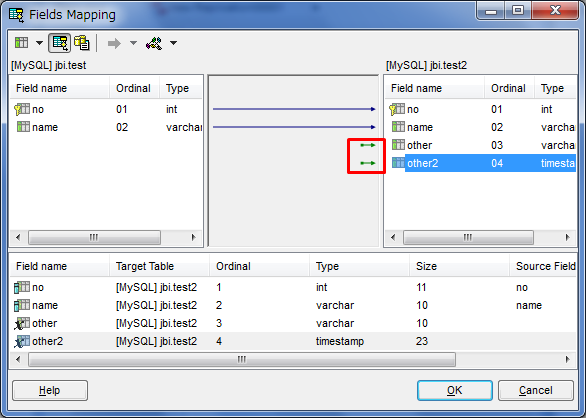Click the Cancel button
Viewport: 586px width, 418px height.
pos(536,390)
